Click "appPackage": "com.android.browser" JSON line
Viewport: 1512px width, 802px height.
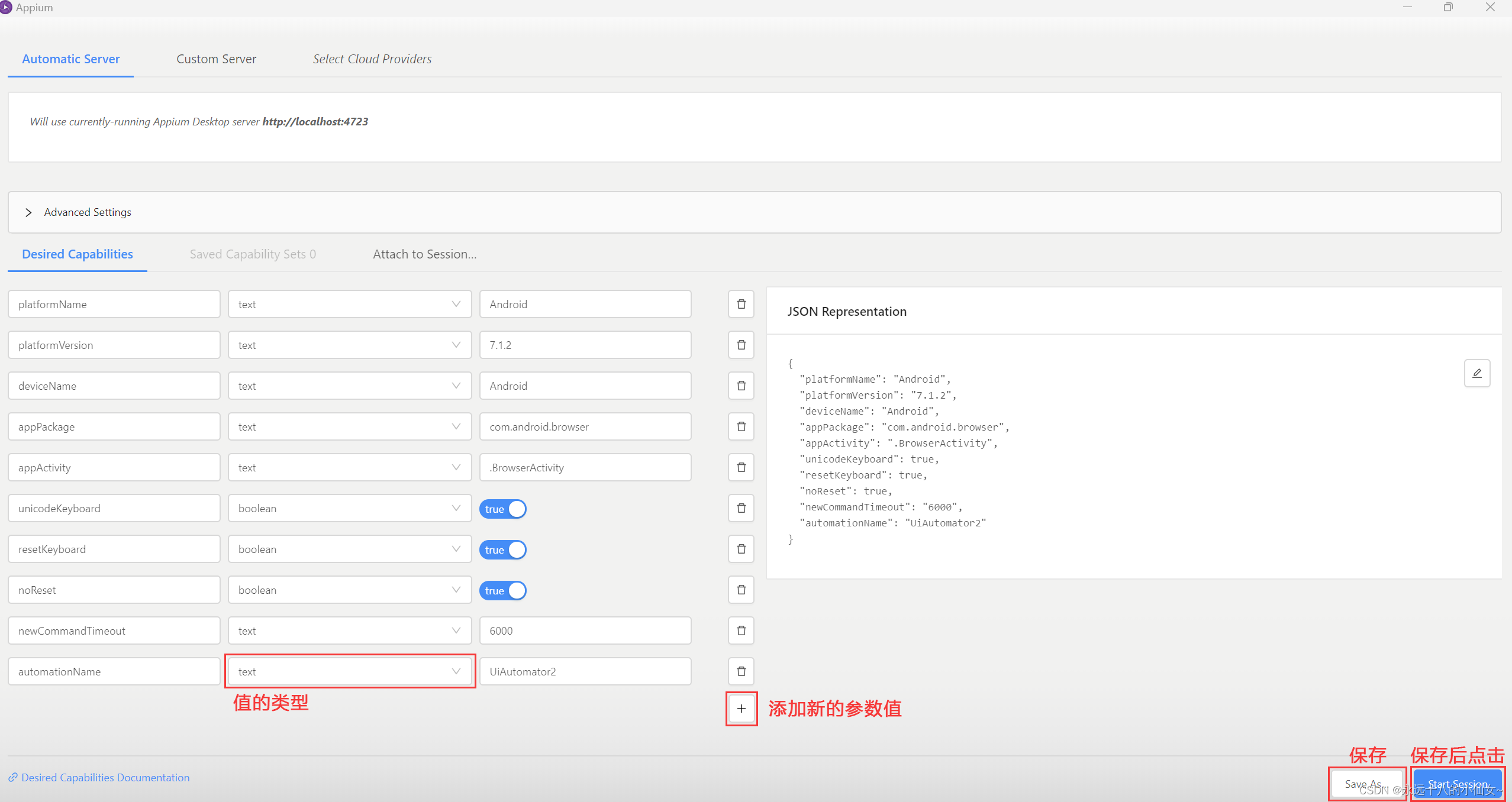904,427
